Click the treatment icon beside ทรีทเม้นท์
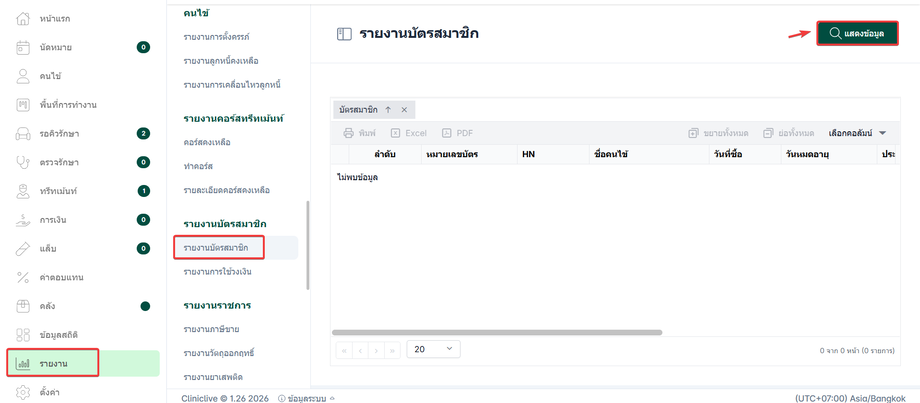 22,191
